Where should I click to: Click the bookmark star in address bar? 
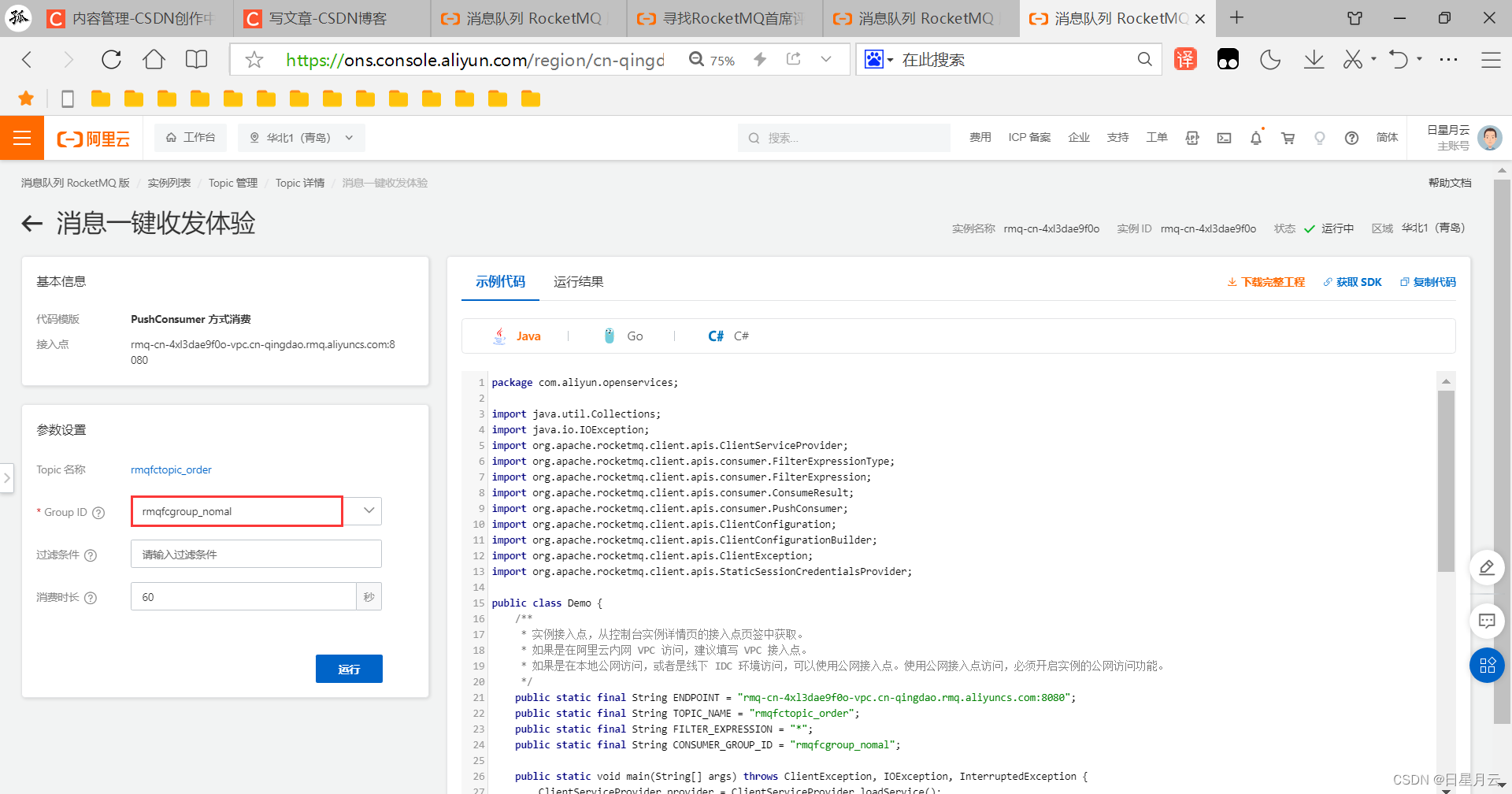point(254,60)
